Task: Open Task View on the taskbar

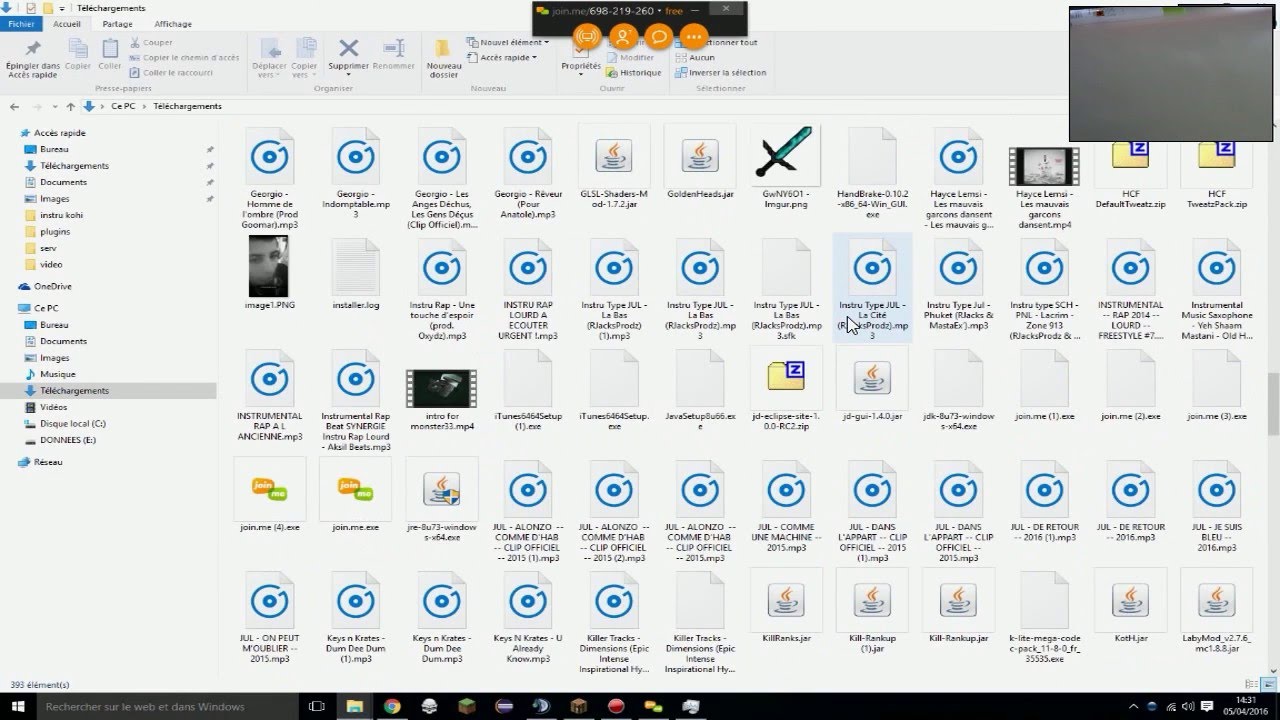Action: [x=317, y=706]
